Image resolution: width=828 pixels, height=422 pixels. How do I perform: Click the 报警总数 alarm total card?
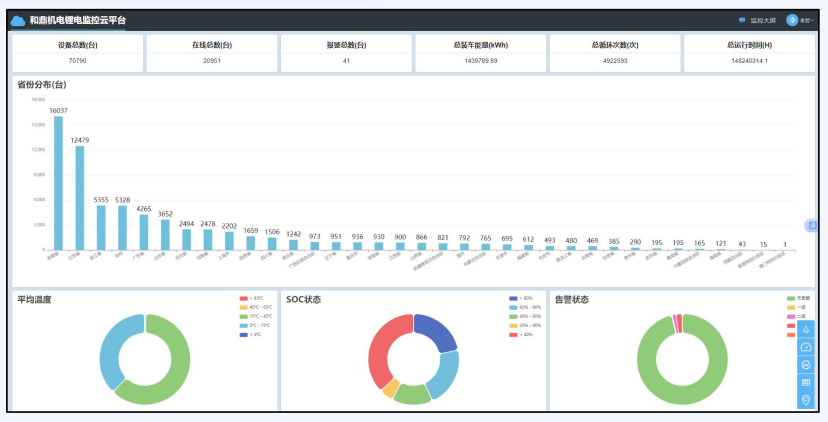coord(346,53)
